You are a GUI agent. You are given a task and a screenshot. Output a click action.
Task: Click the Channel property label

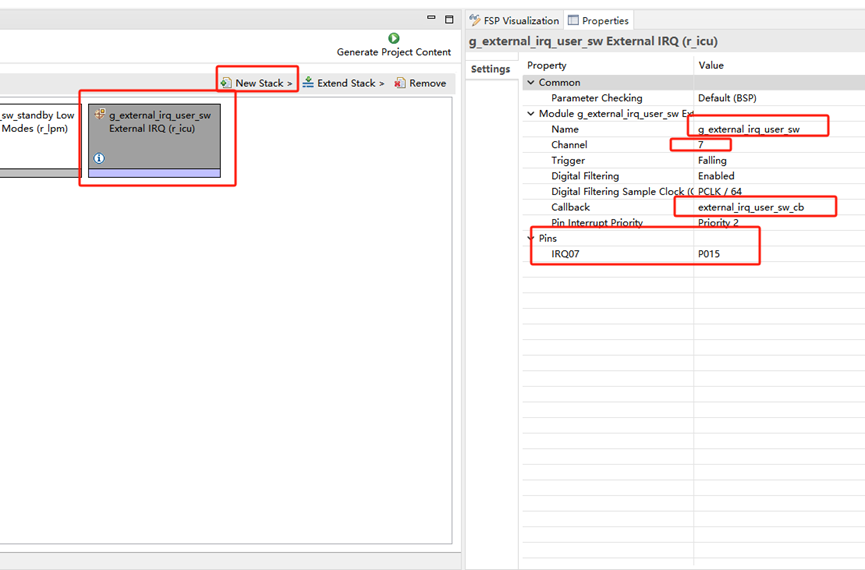(x=569, y=145)
